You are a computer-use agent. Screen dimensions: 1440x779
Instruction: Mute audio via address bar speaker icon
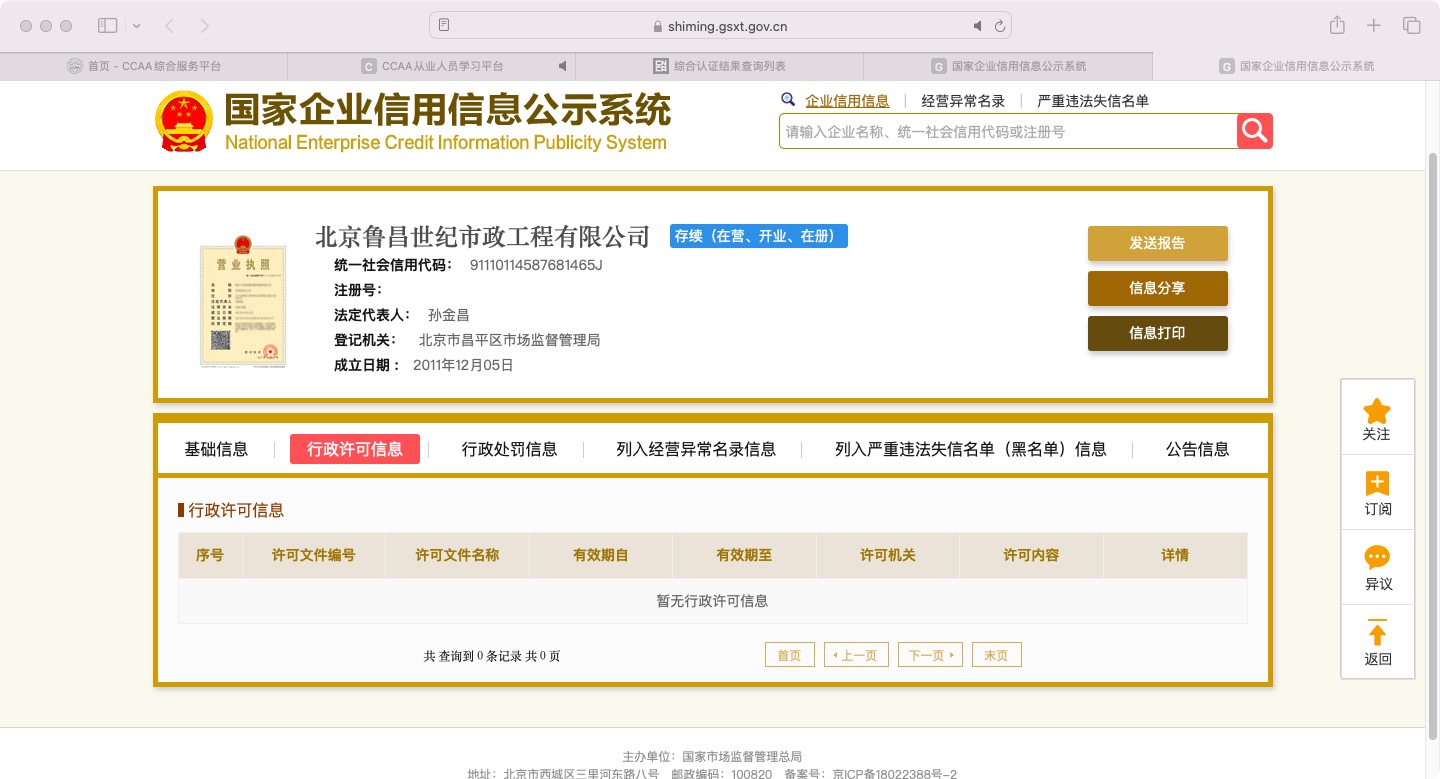point(978,26)
